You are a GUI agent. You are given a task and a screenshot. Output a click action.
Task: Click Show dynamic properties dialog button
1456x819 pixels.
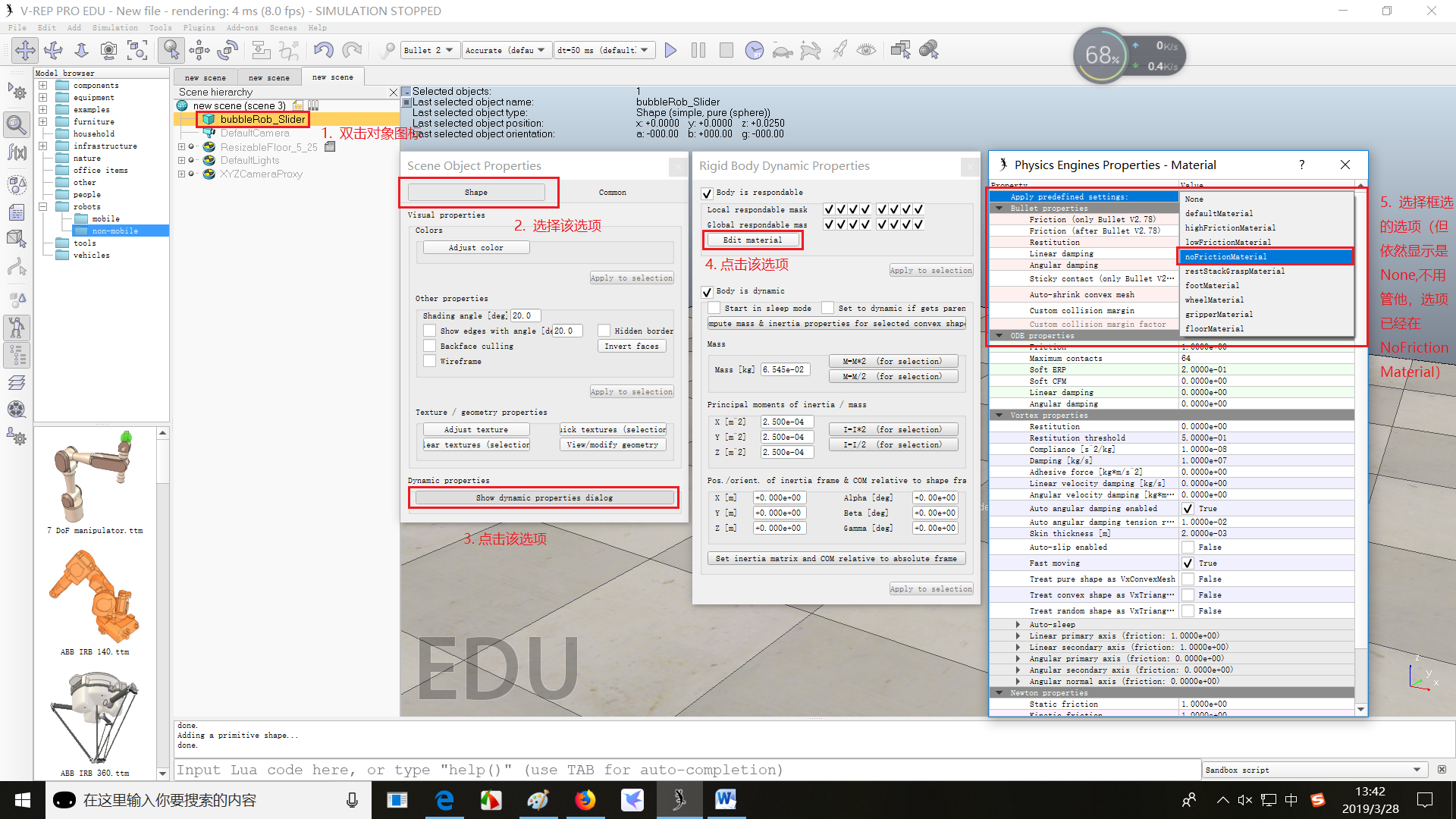click(x=544, y=498)
